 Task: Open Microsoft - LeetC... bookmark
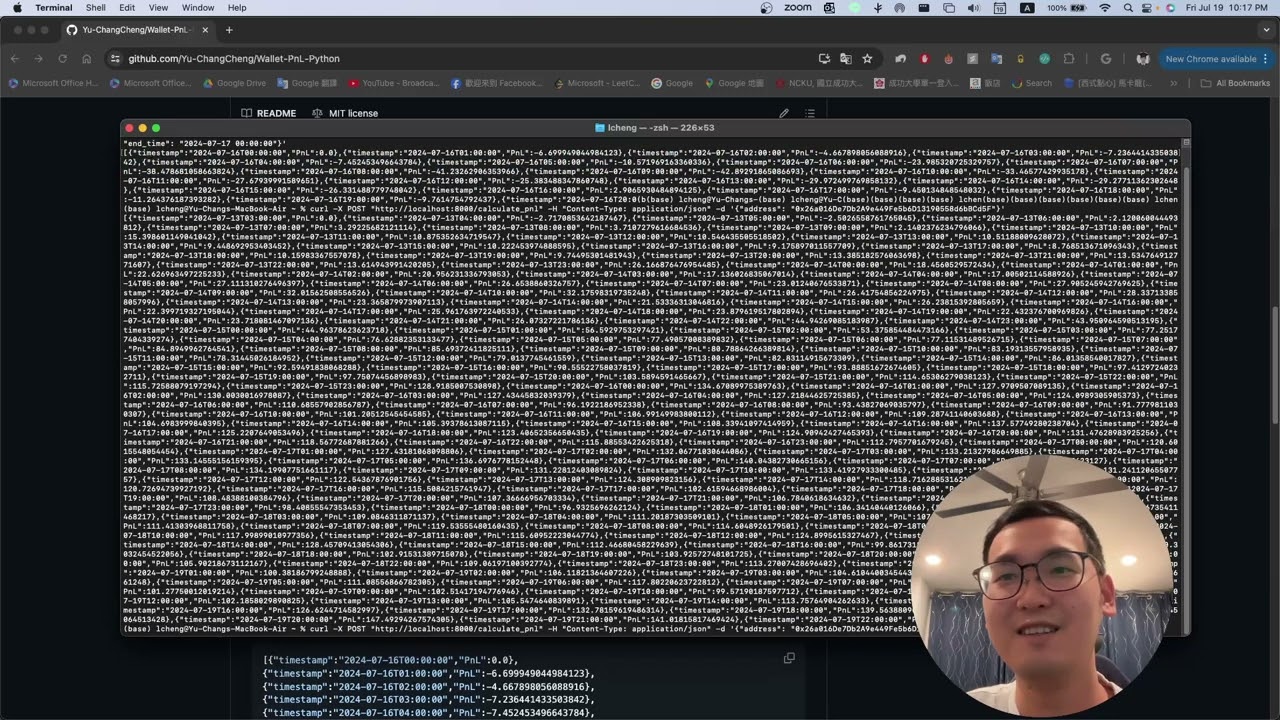596,83
